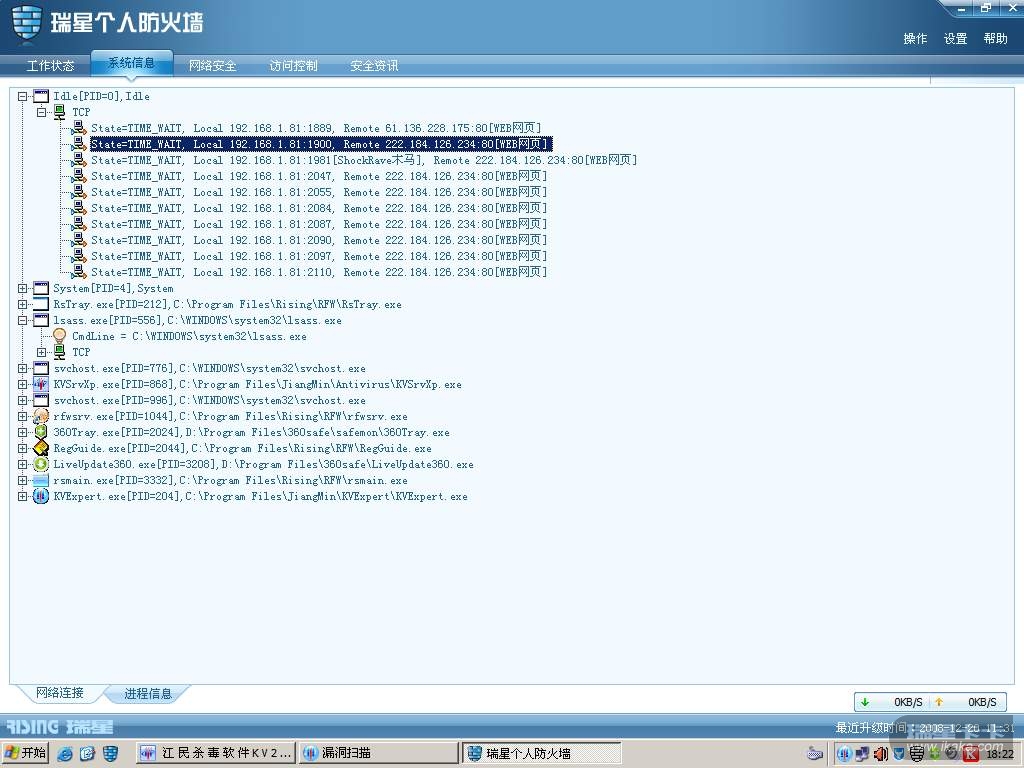Open the 操作 menu
1024x768 pixels.
(915, 39)
